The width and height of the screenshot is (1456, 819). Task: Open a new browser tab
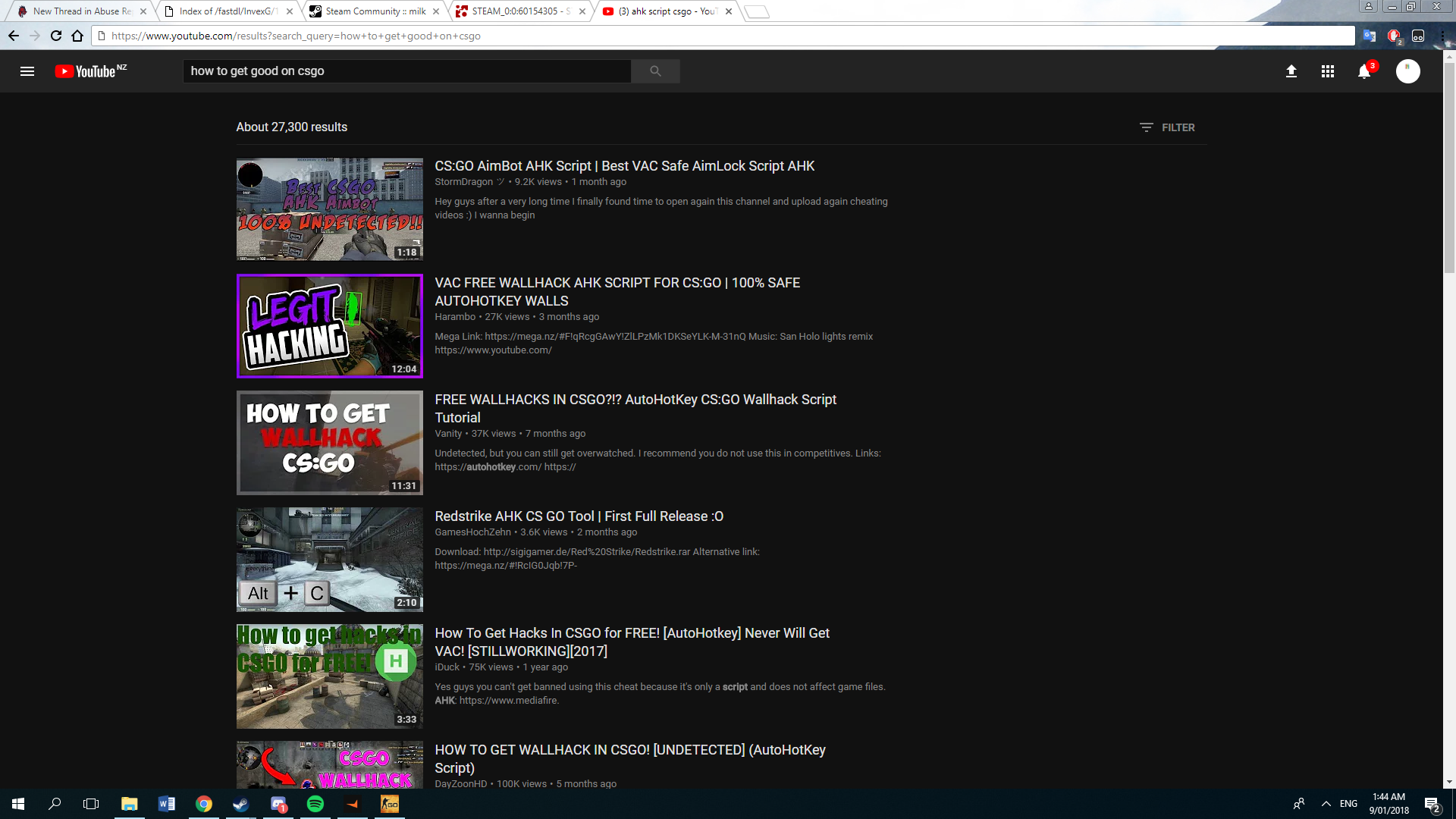757,11
